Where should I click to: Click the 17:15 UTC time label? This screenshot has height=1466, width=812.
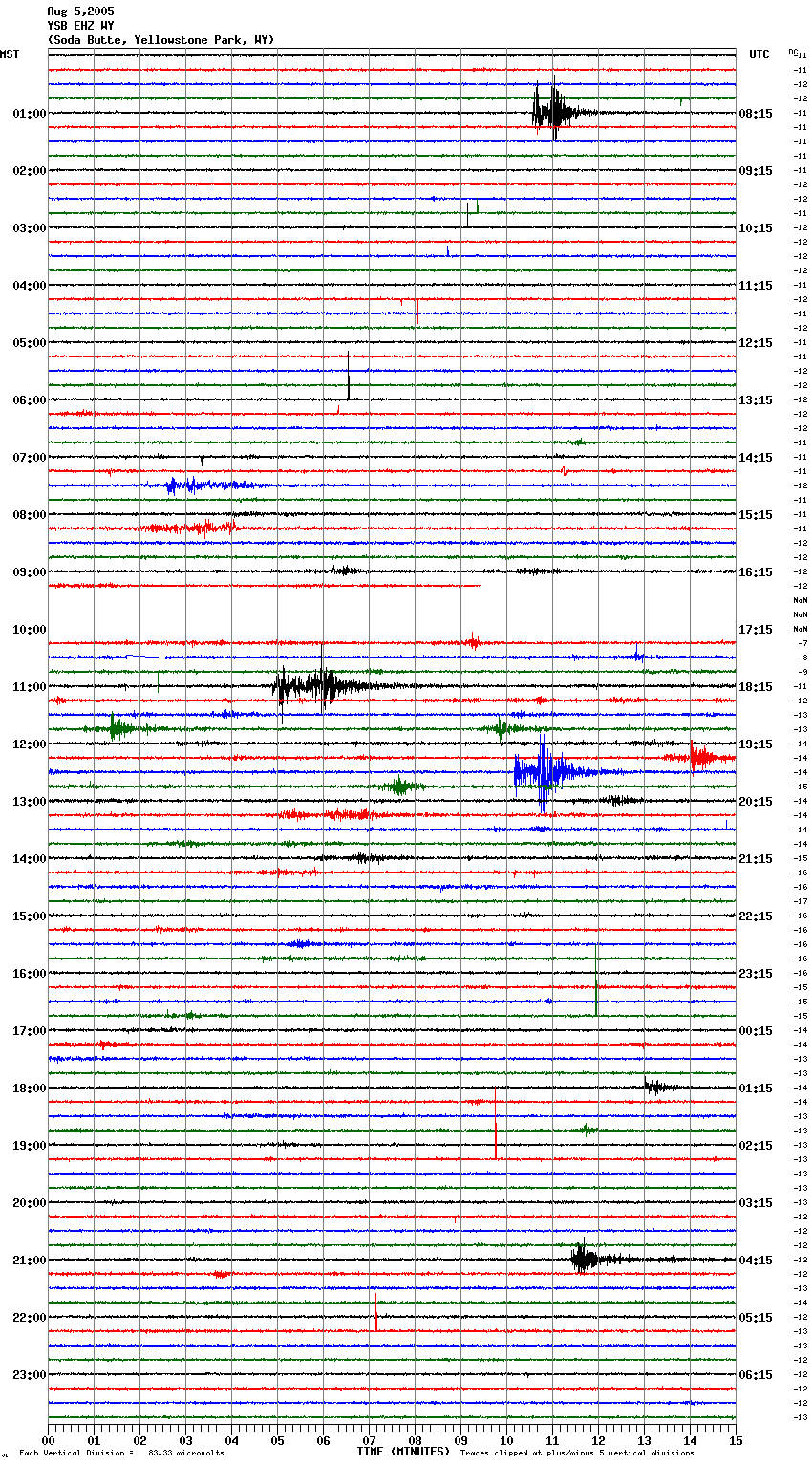click(x=756, y=630)
